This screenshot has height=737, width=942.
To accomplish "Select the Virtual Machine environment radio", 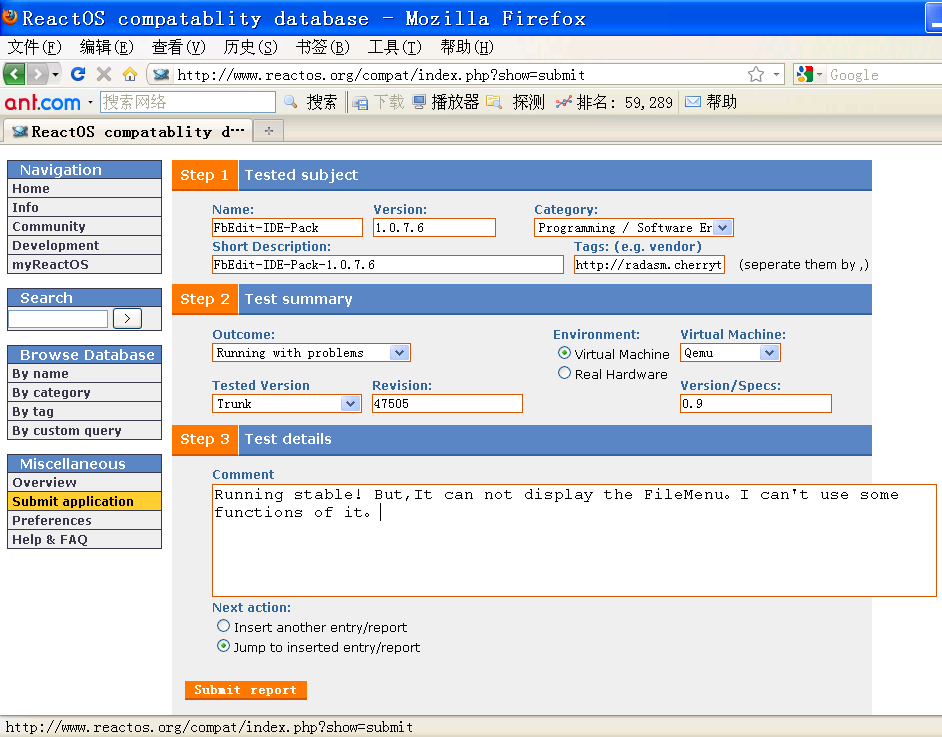I will pos(564,353).
